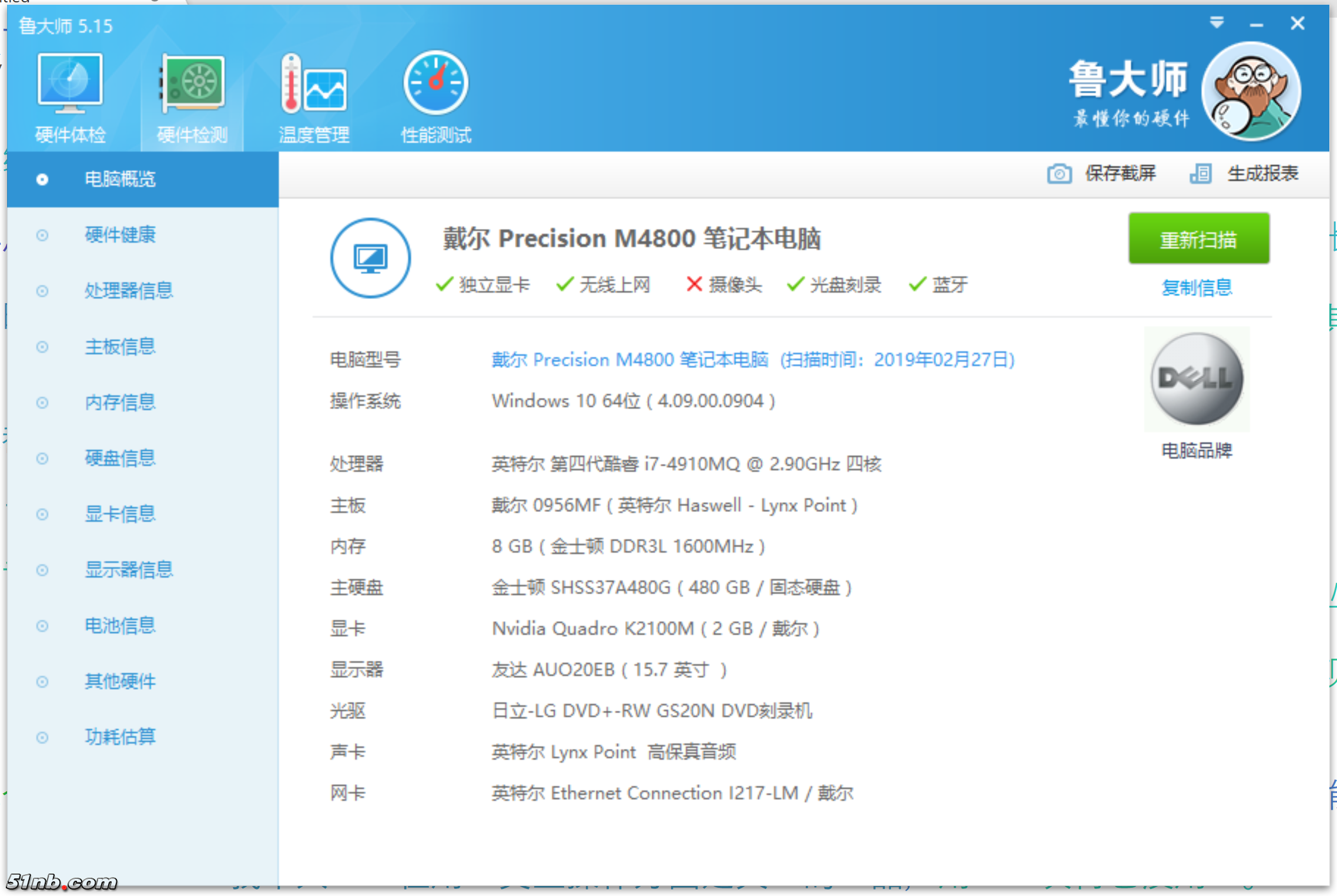
Task: Click the 生成报表 report icon
Action: point(1200,174)
